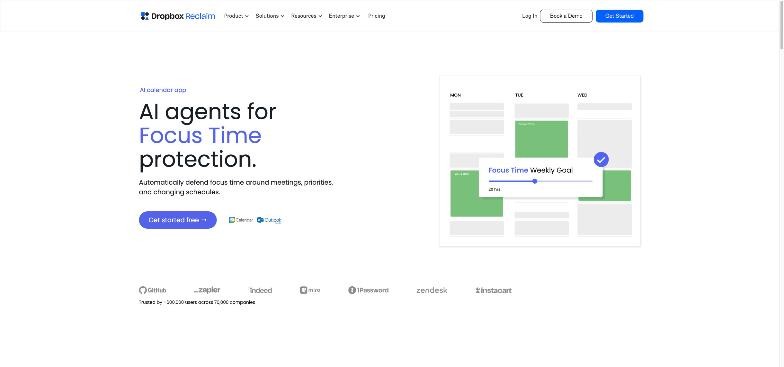Click the Get started free button
This screenshot has height=367, width=784.
pos(178,220)
